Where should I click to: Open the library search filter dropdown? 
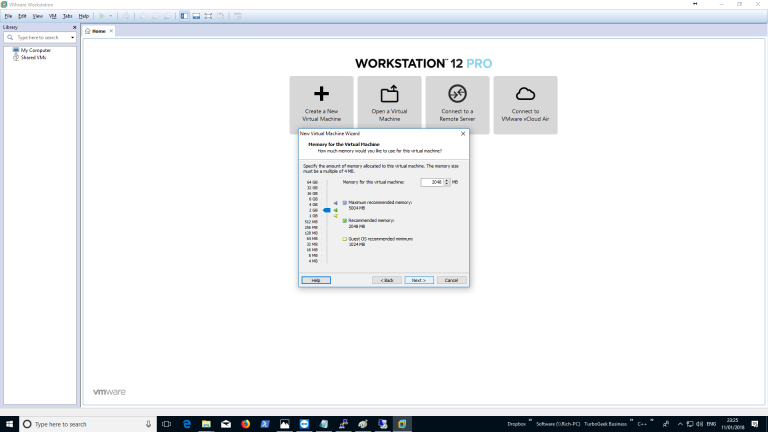pos(72,37)
